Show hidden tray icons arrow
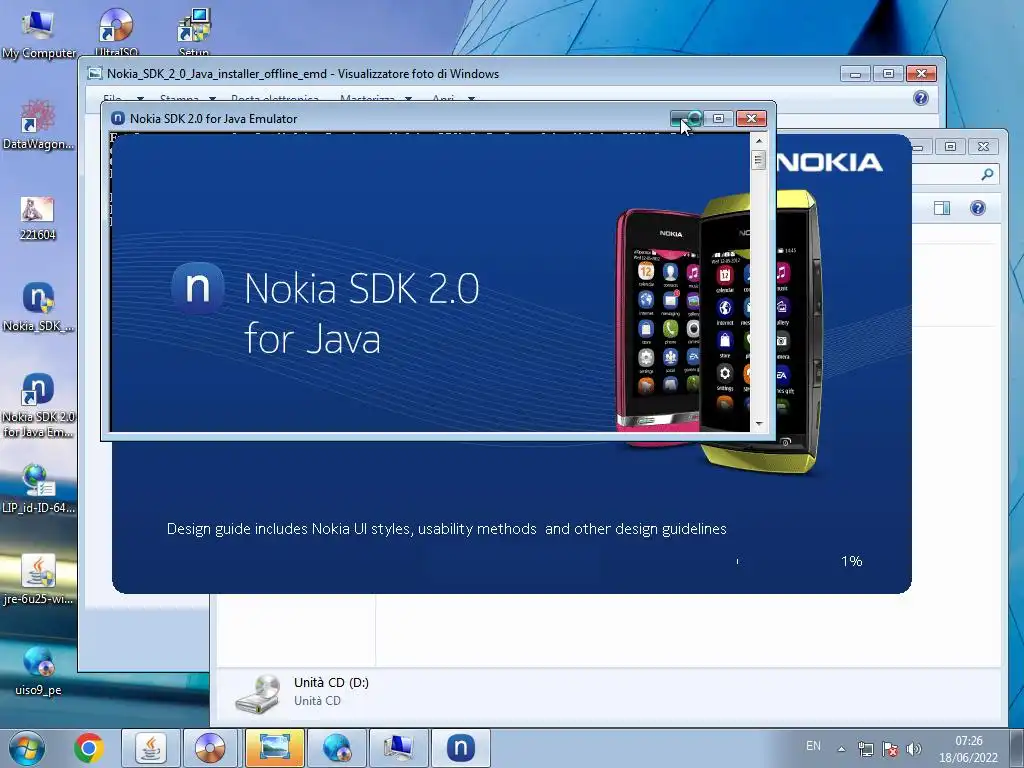The width and height of the screenshot is (1024, 768). coord(841,748)
